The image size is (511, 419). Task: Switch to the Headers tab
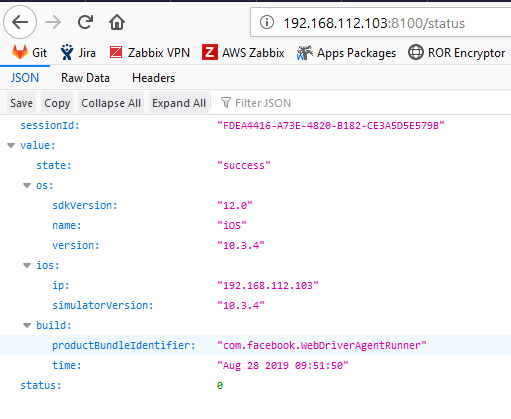(x=153, y=78)
